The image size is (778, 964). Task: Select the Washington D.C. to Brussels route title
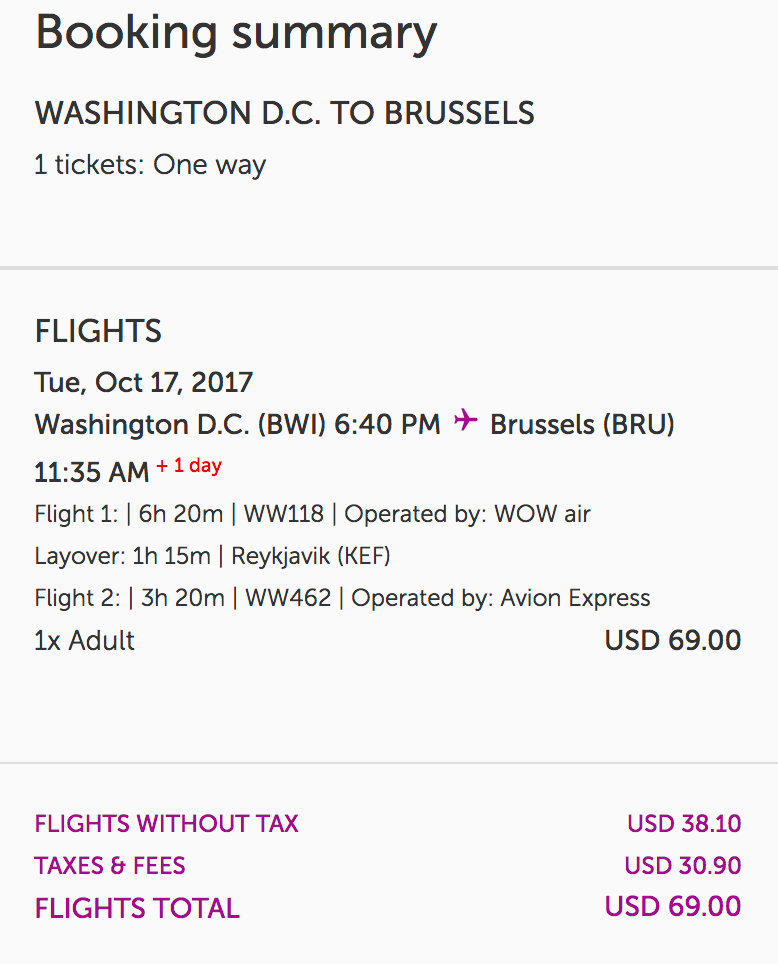[x=284, y=114]
